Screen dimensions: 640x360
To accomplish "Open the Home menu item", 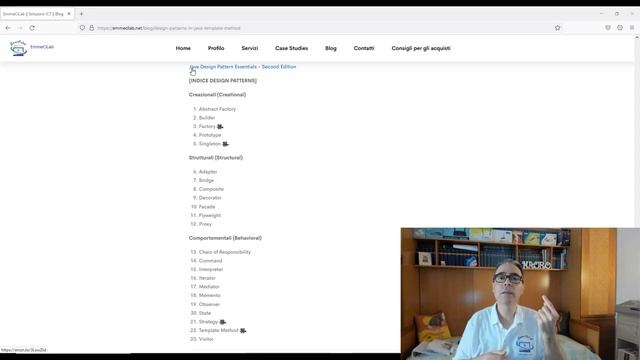I will 183,48.
